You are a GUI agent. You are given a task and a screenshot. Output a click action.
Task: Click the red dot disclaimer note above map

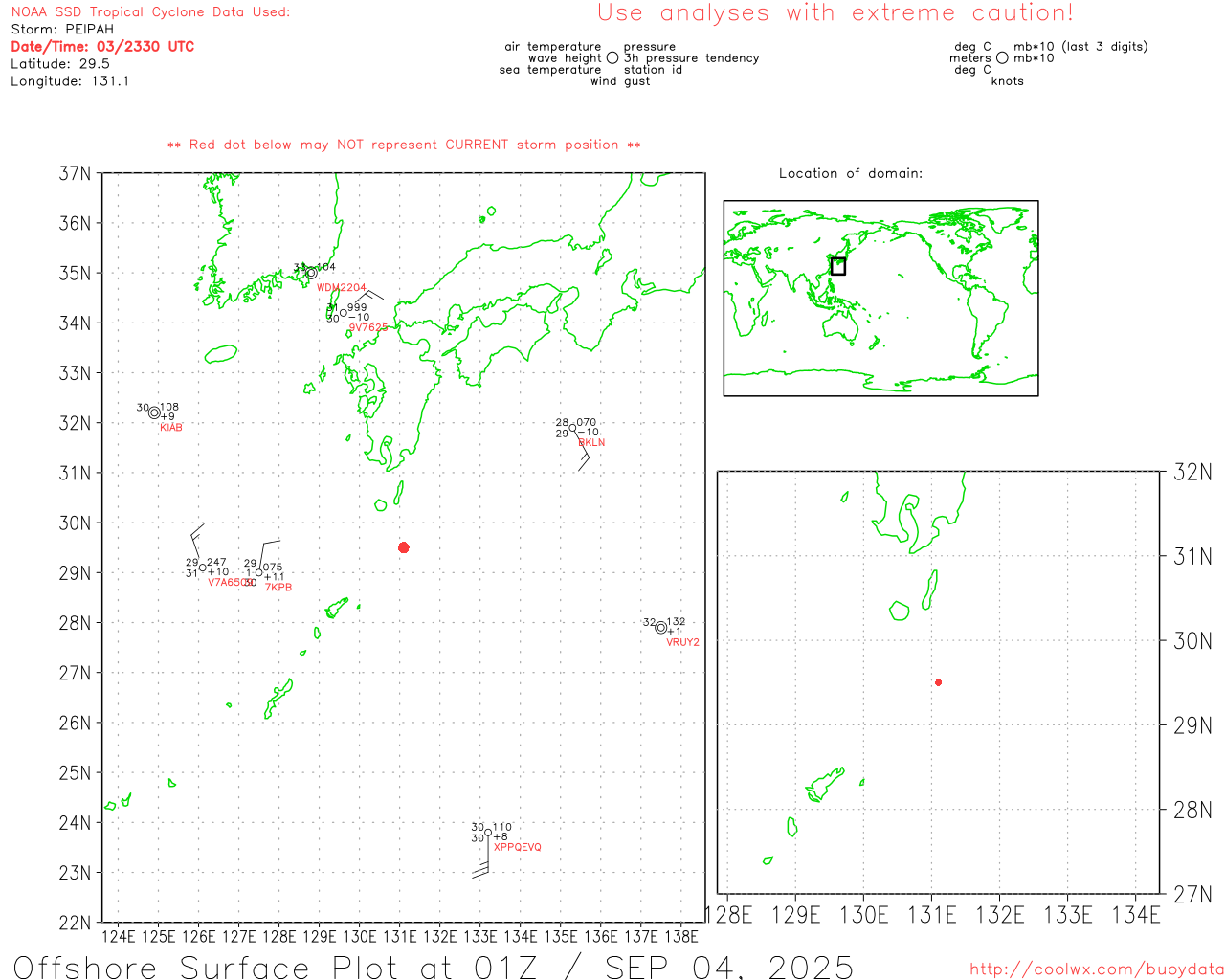404,145
